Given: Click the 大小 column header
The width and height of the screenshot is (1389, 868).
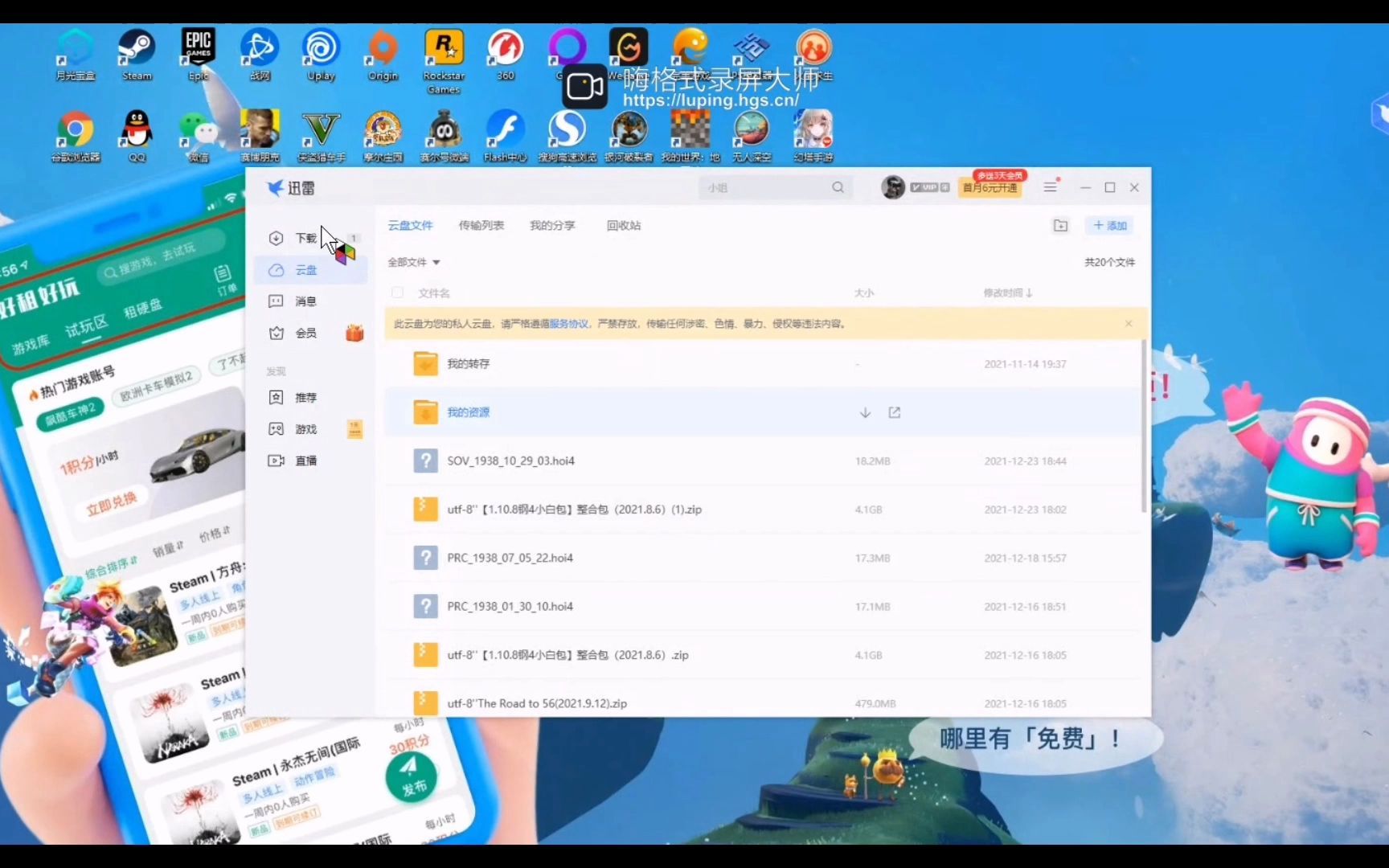Looking at the screenshot, I should [863, 293].
